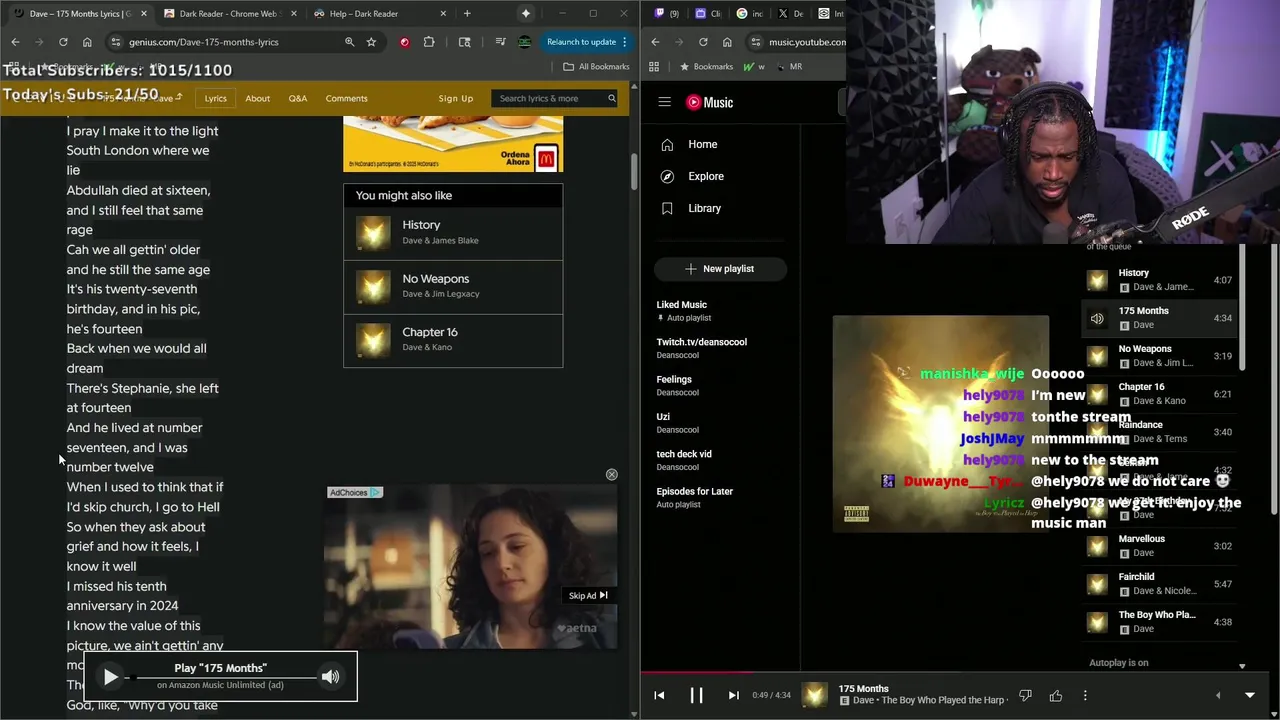Click Relaunch to update button
1280x720 pixels.
tap(587, 42)
